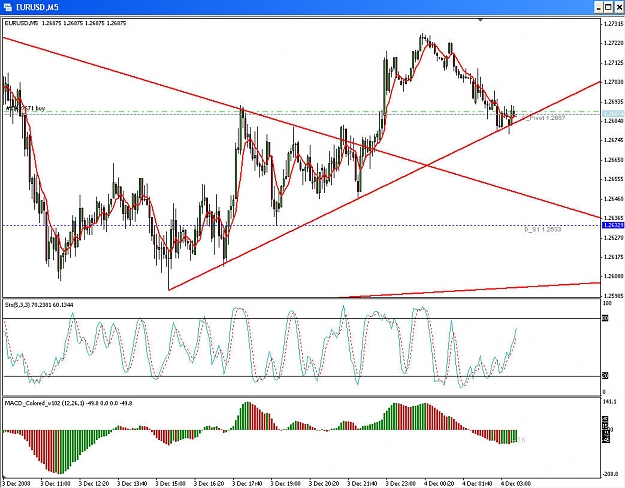Click the 1.26555 price axis label
The width and height of the screenshot is (625, 488).
coord(613,179)
